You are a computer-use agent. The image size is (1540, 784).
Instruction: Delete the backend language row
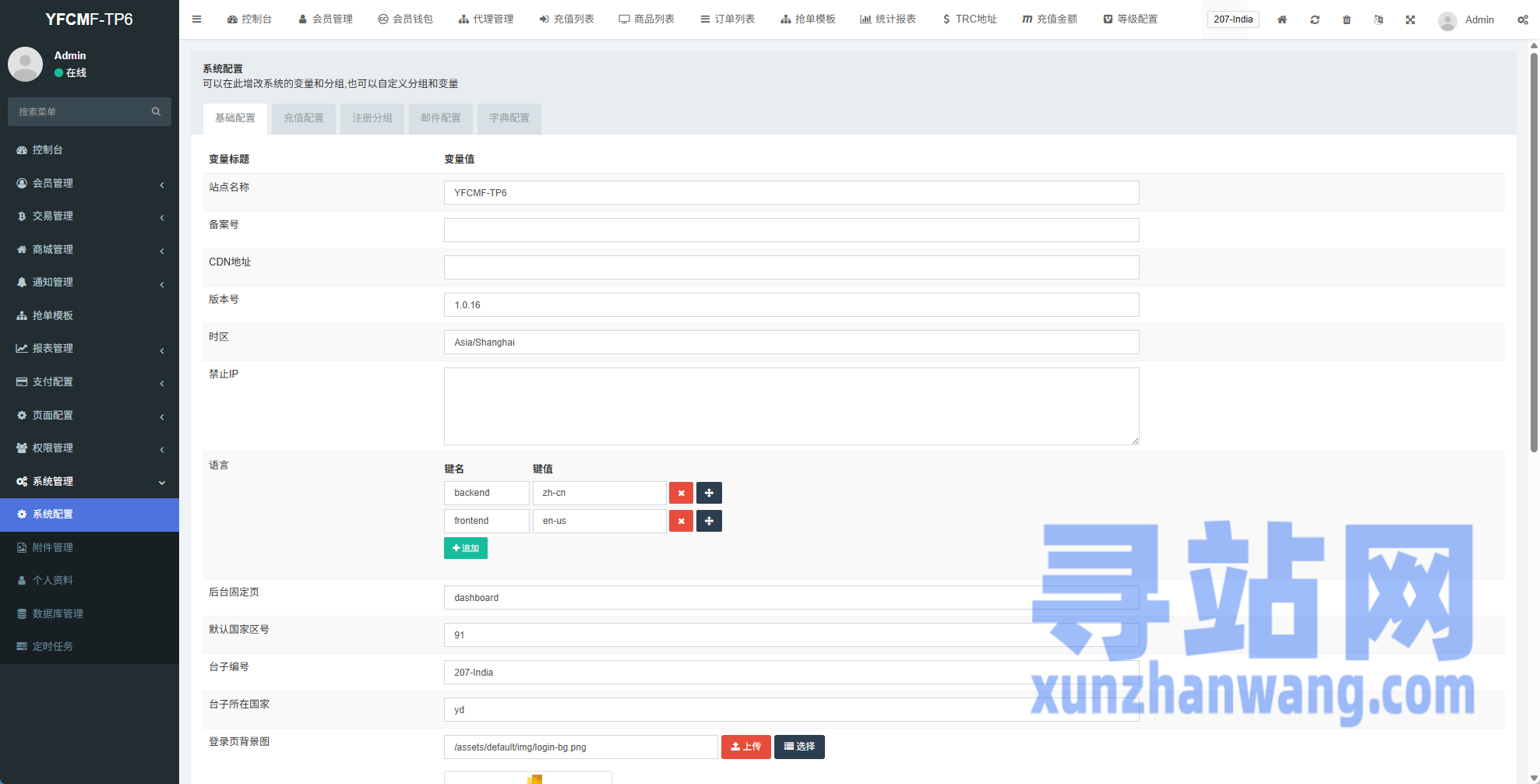point(681,493)
